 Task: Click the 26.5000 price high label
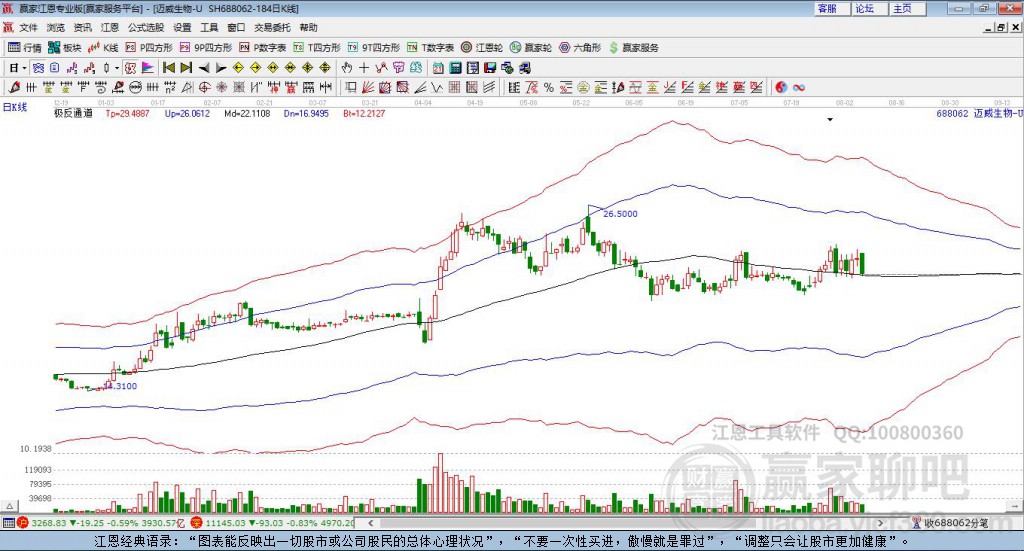[620, 213]
